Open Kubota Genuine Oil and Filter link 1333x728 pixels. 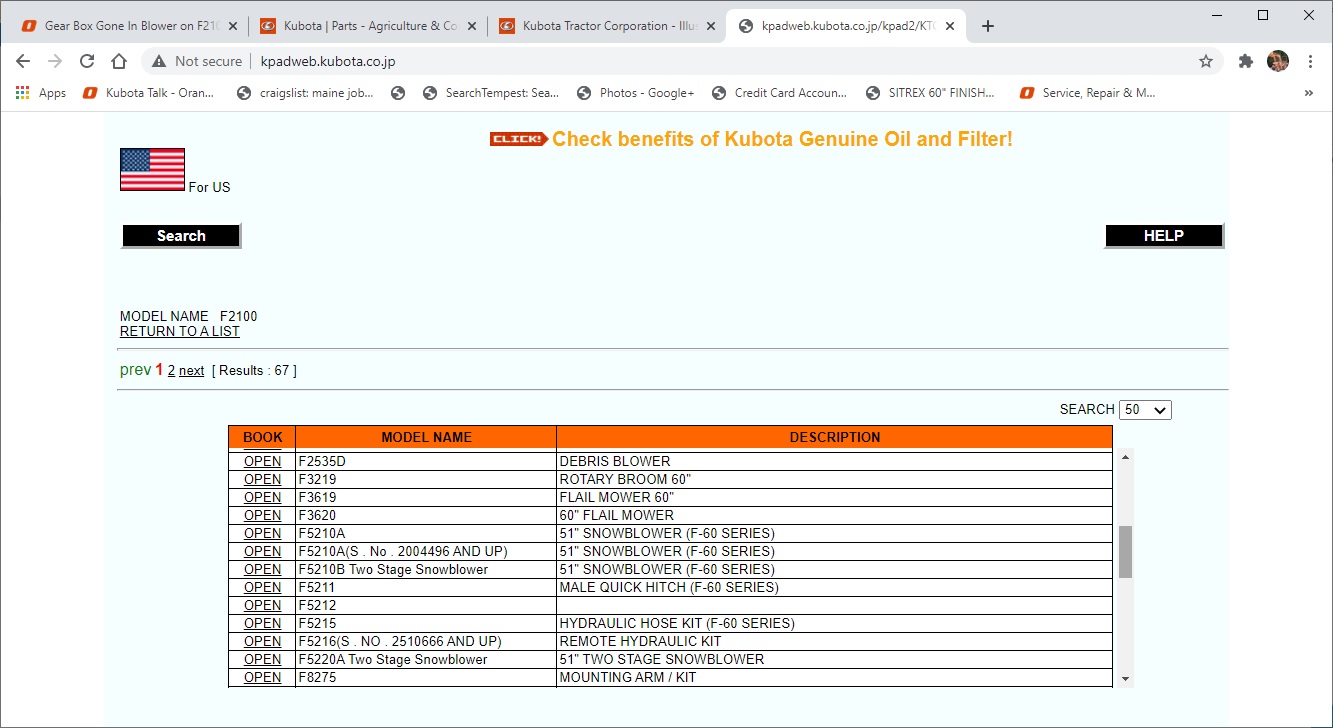[x=782, y=139]
